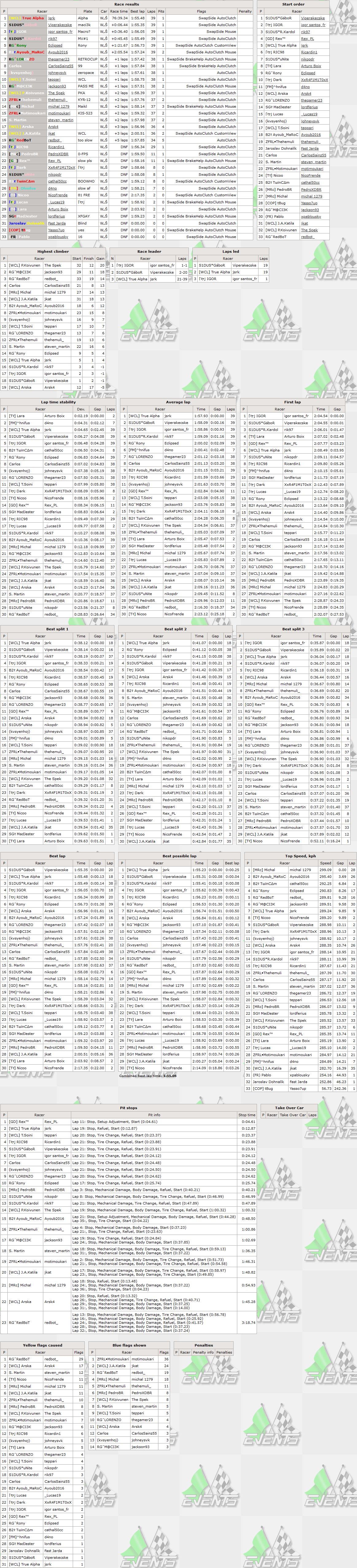The width and height of the screenshot is (357, 1568).
Task: Open NicoFrende link in Race results table
Action: click(58, 195)
